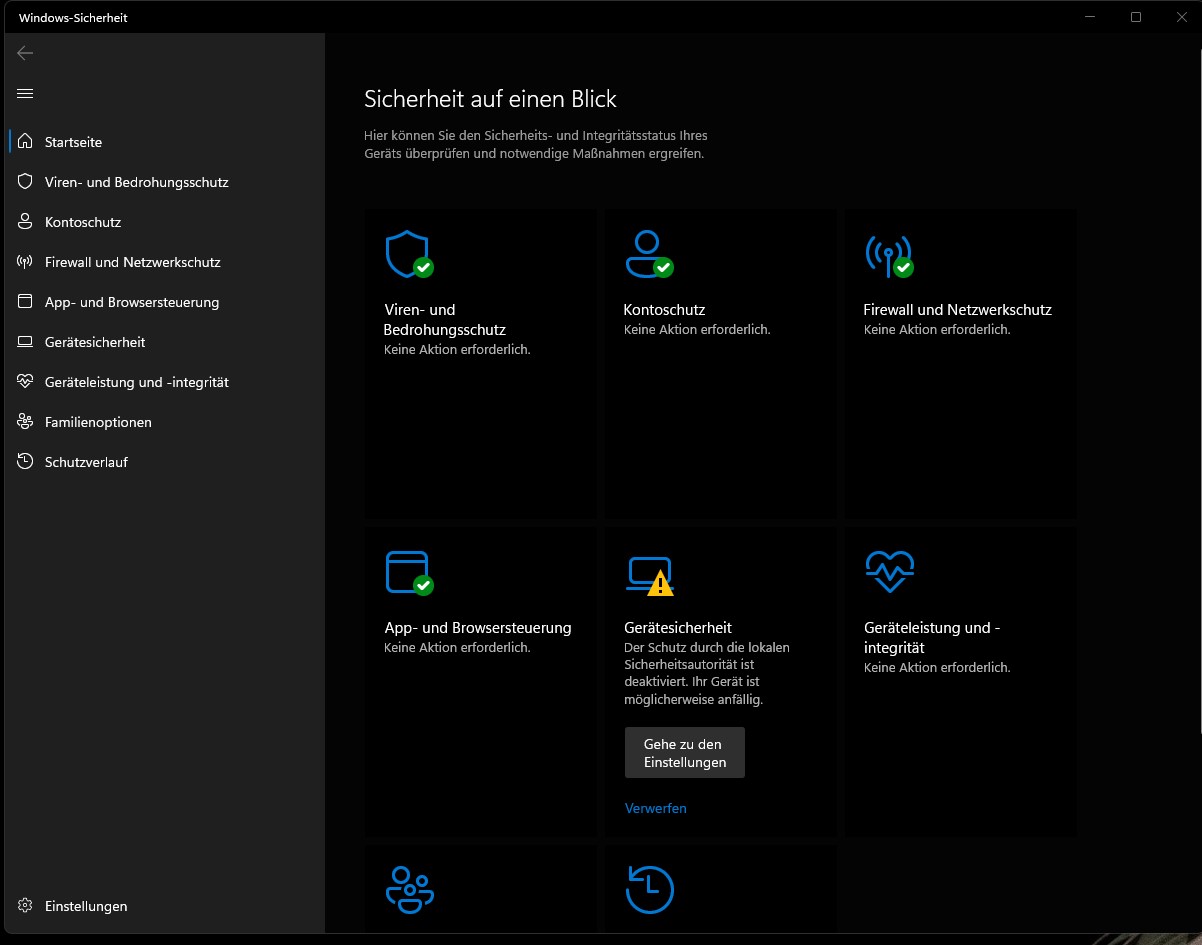Click the large person icon in Kontoschutz tile
1202x945 pixels.
pos(649,254)
